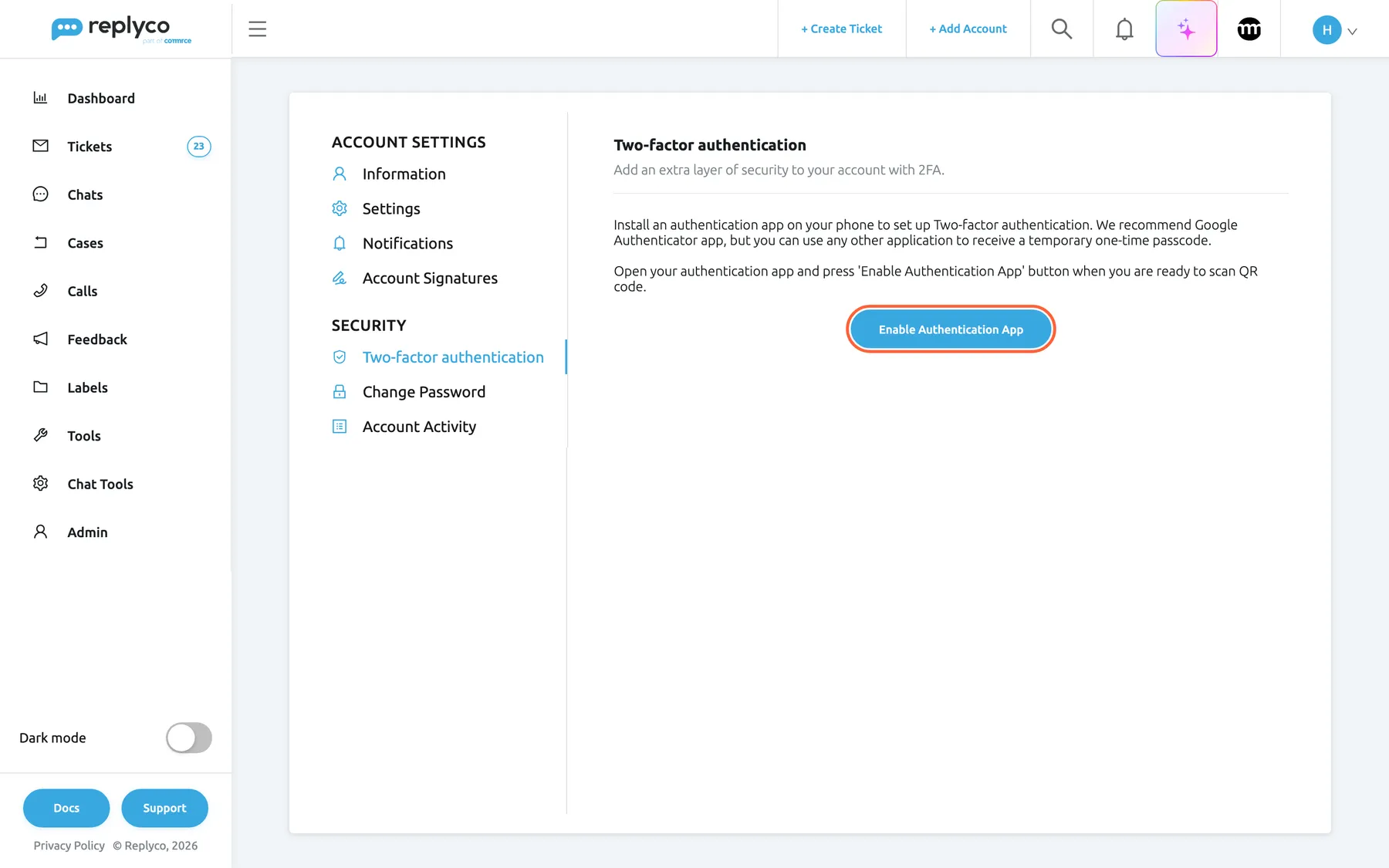Screen dimensions: 1389x868
Task: Go to Dashboard in sidebar
Action: pos(101,98)
